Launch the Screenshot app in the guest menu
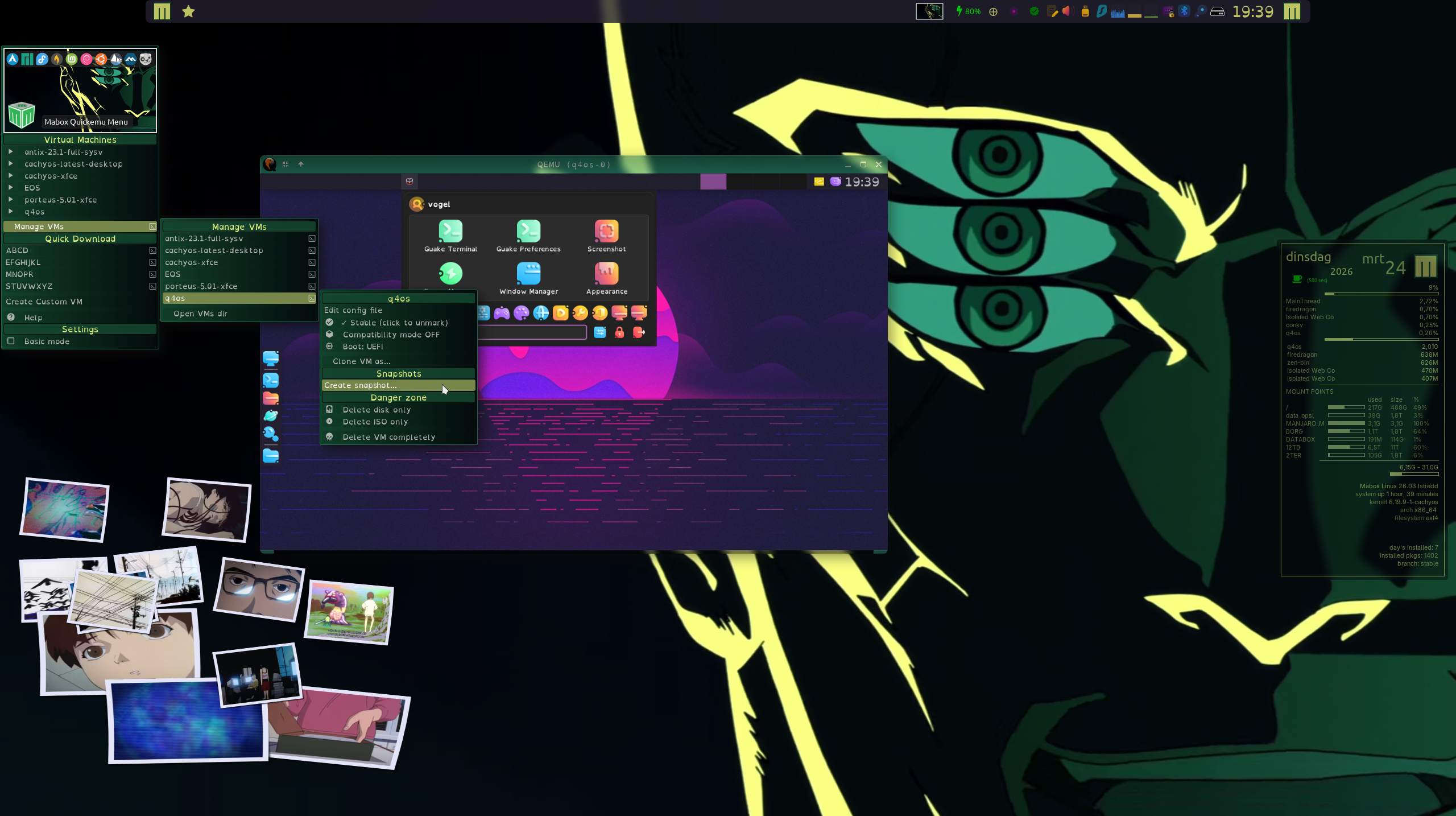This screenshot has width=1456, height=816. [x=606, y=232]
